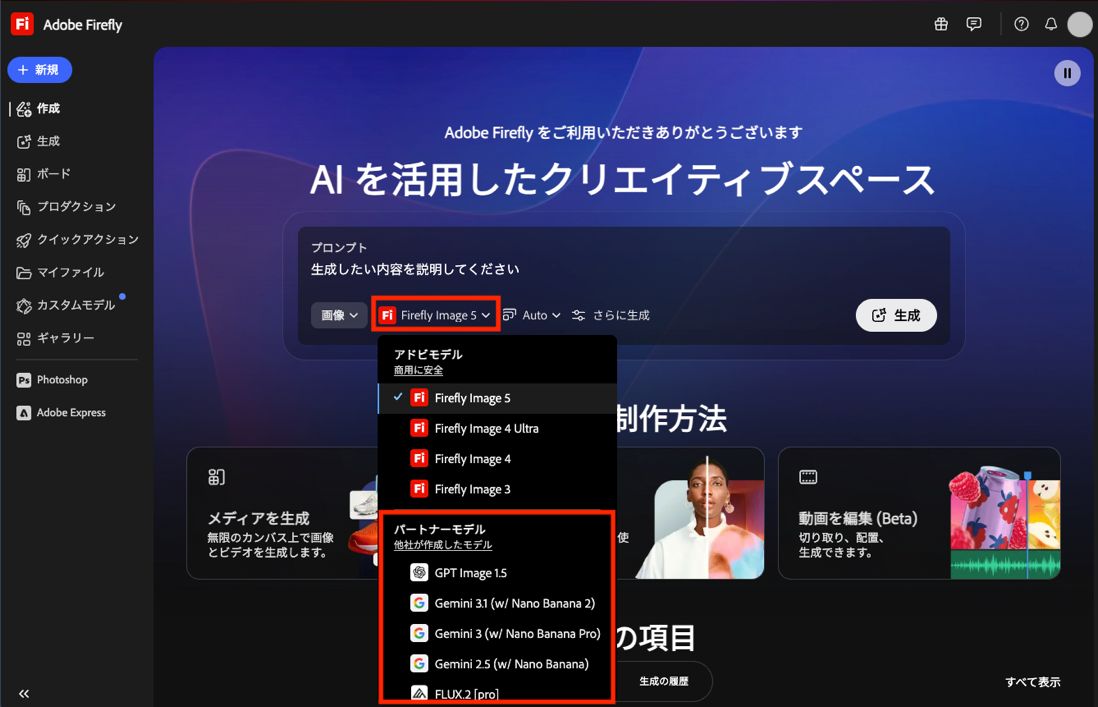1098x707 pixels.
Task: Select Firefly Image 5 model
Action: (x=497, y=398)
